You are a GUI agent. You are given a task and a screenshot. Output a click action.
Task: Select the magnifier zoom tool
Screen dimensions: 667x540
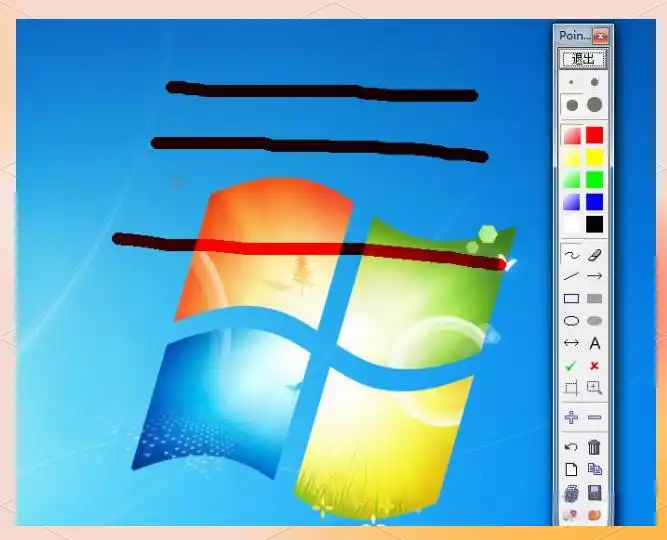click(595, 388)
